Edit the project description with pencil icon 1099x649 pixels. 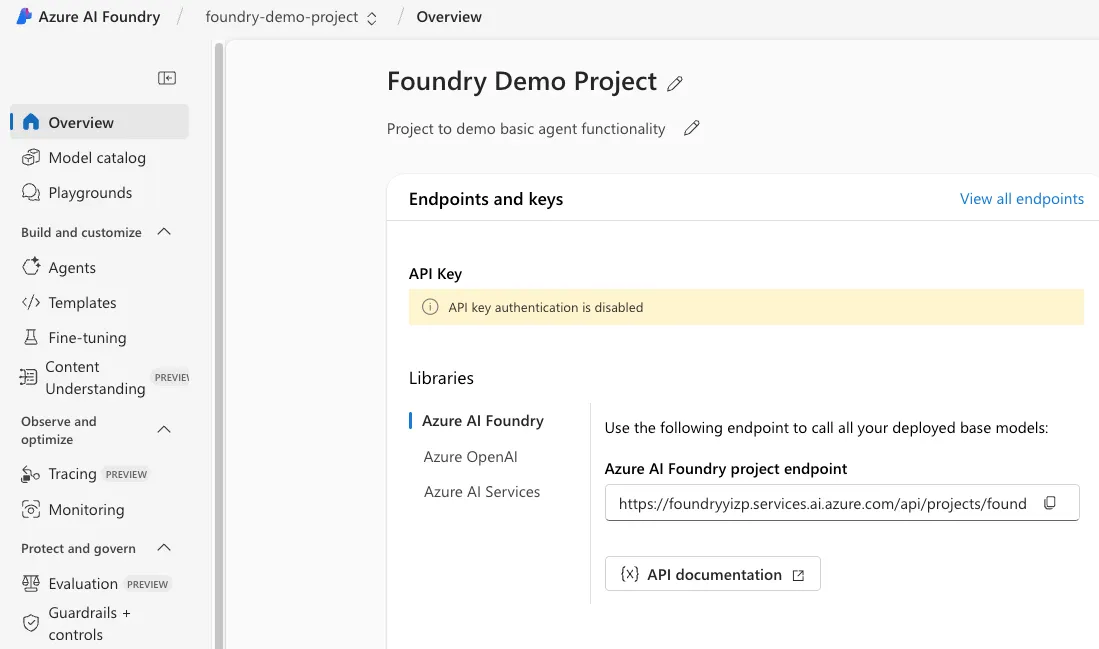coord(691,128)
